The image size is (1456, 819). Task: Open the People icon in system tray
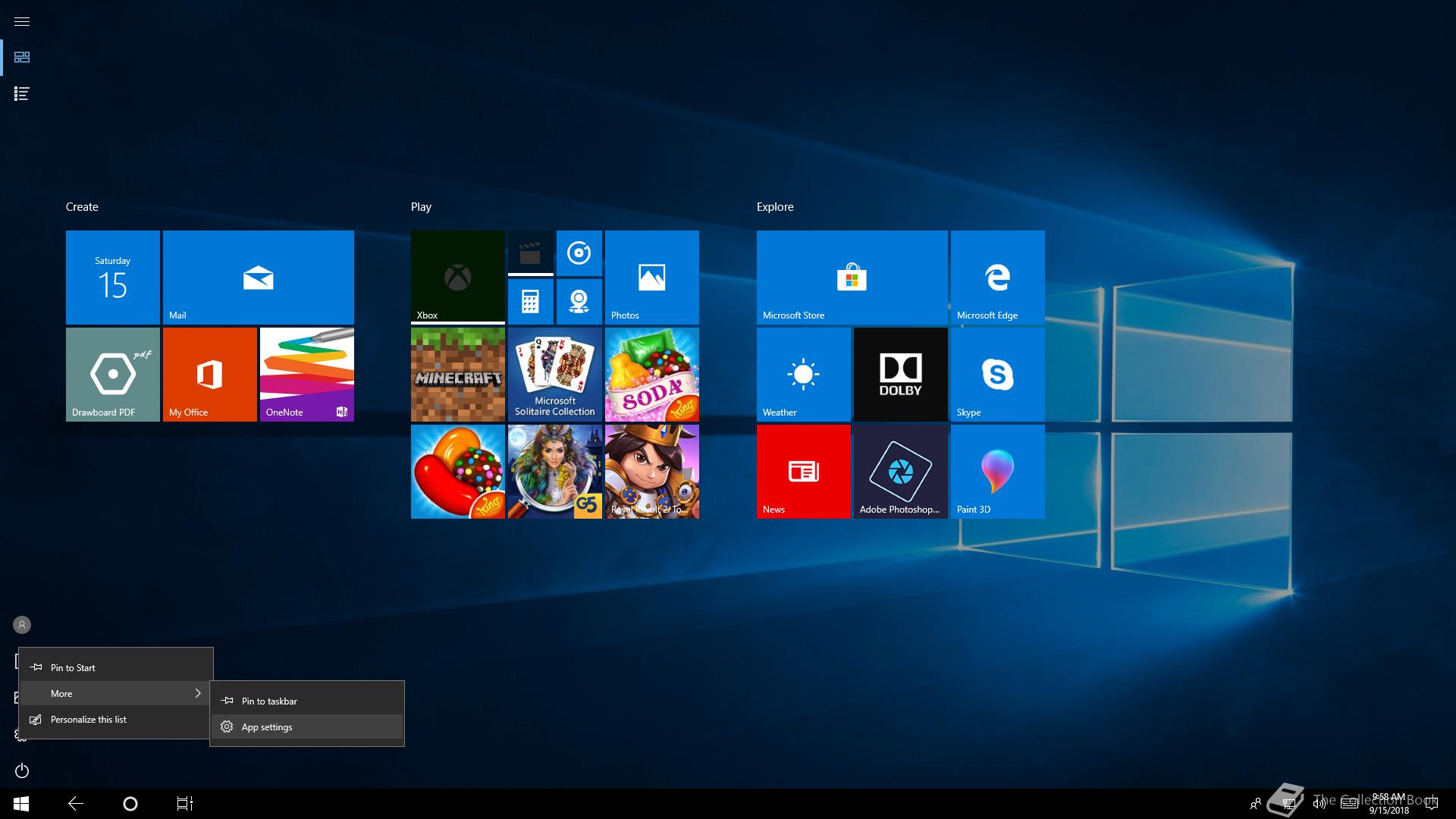coord(1256,804)
